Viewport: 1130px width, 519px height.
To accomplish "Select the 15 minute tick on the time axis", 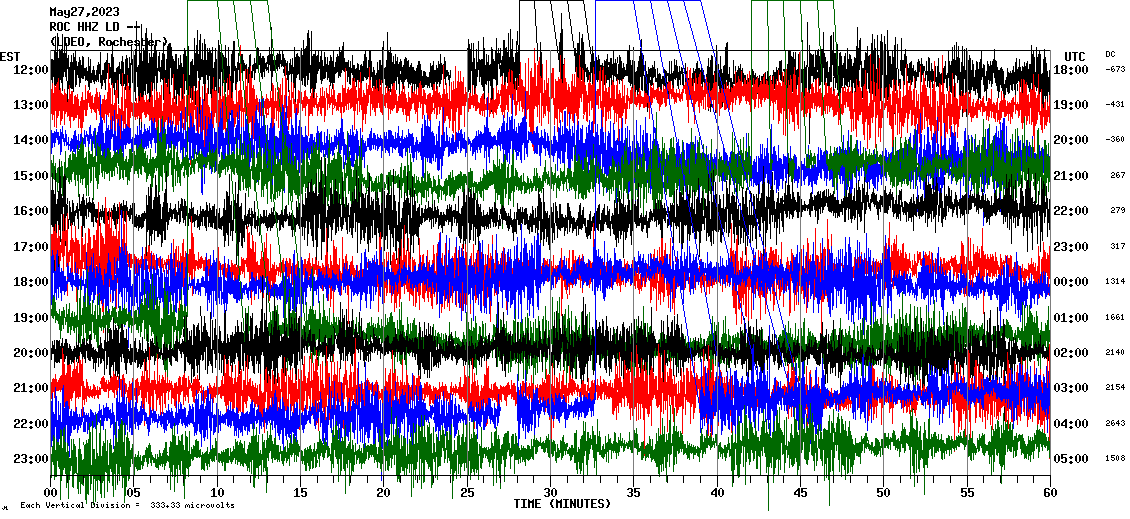I will point(300,493).
